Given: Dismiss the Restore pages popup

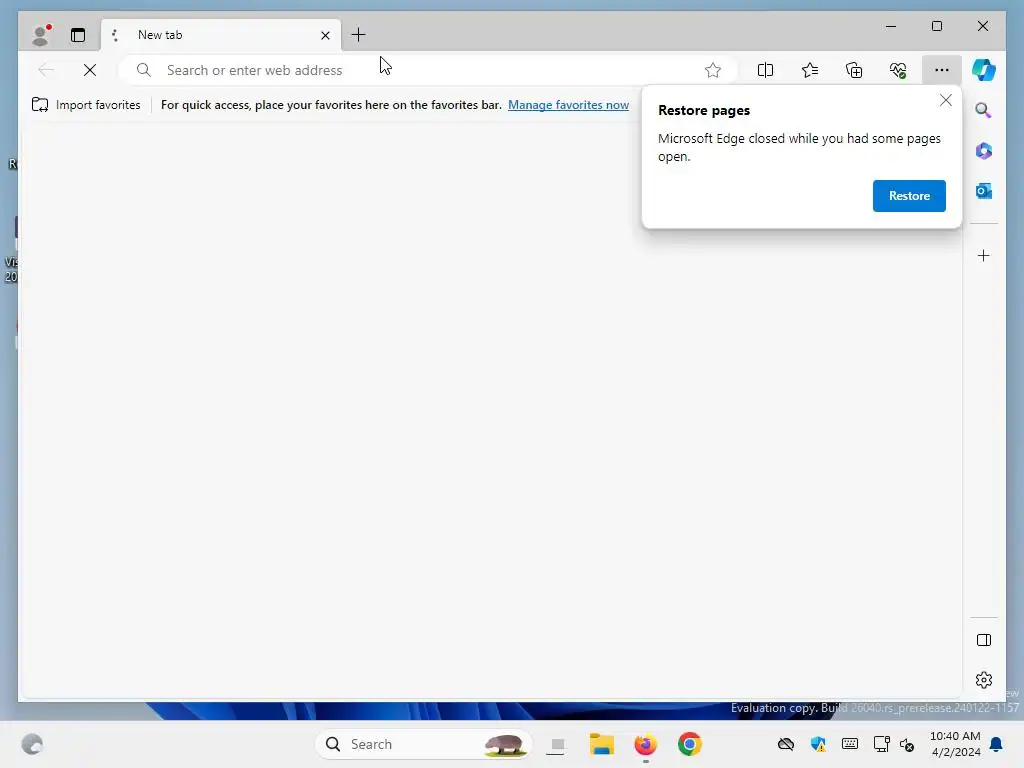Looking at the screenshot, I should [x=946, y=101].
